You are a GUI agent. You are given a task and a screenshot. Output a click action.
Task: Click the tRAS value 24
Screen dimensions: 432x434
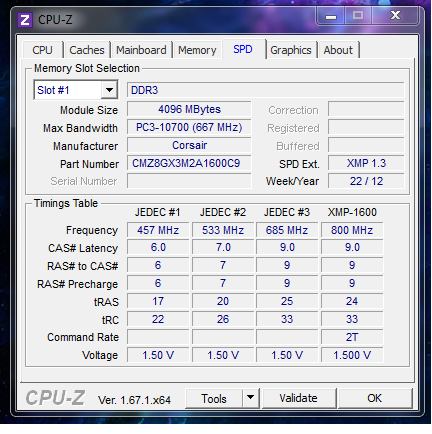coord(352,301)
